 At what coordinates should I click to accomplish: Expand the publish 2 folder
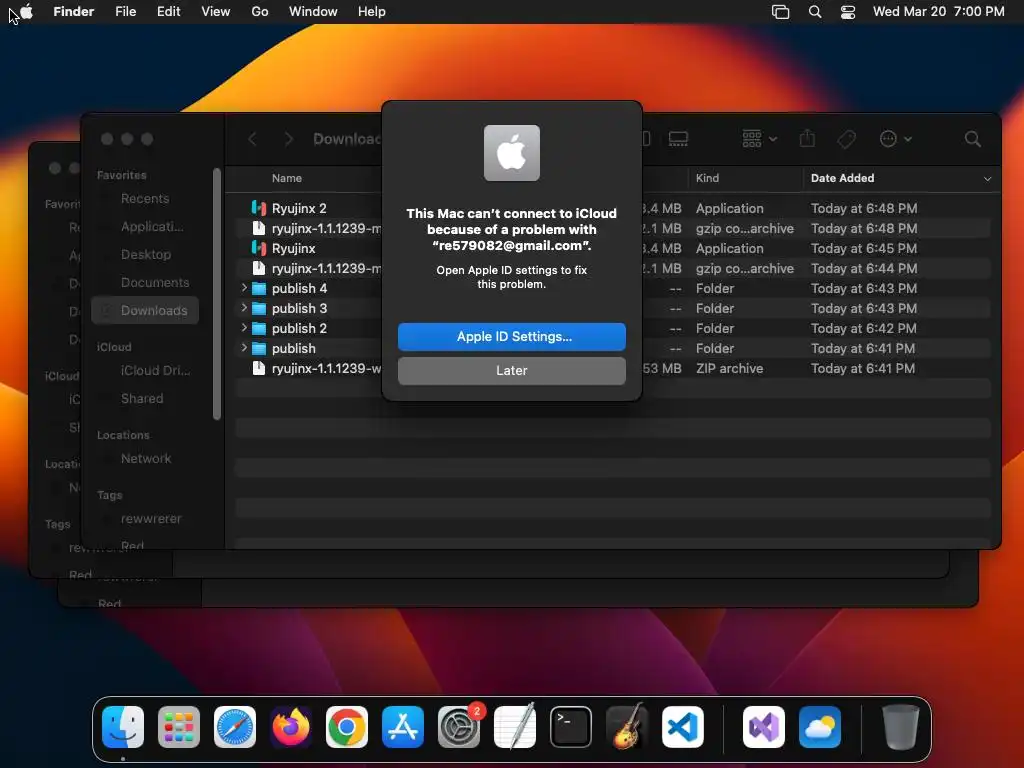coord(244,328)
